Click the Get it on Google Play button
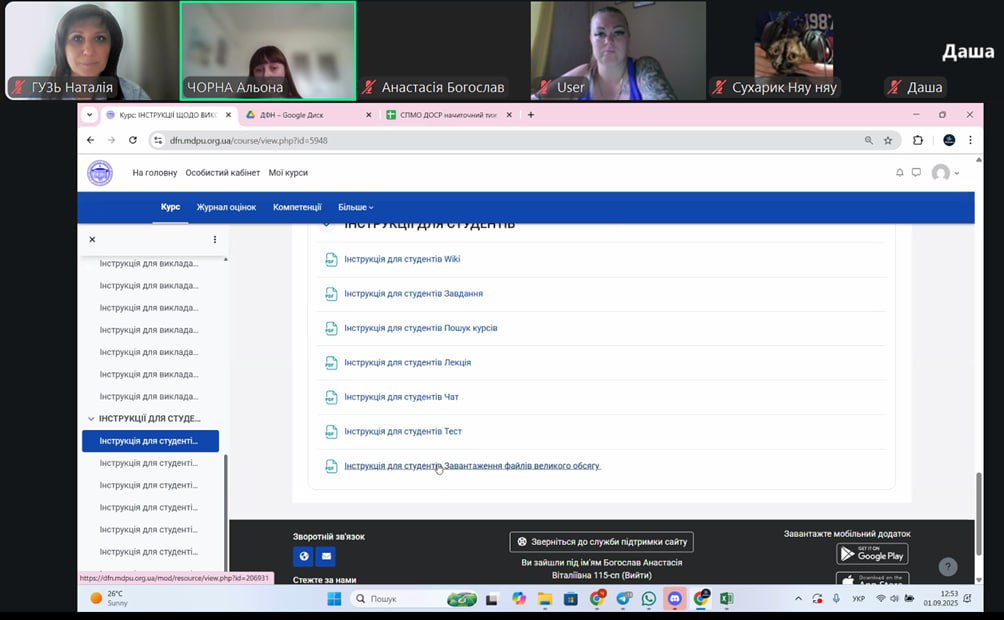The width and height of the screenshot is (1004, 620). coord(872,553)
